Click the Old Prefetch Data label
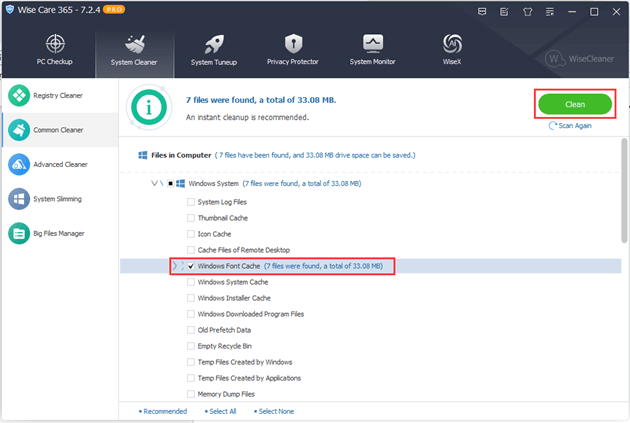630x423 pixels. tap(224, 330)
